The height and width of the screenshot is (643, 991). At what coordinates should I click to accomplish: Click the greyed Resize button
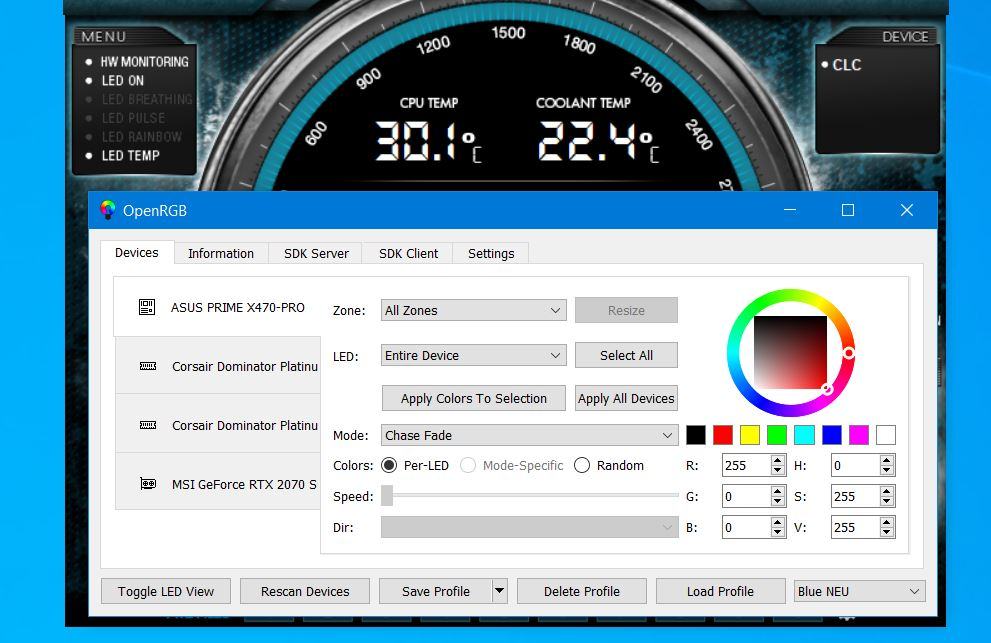(626, 310)
